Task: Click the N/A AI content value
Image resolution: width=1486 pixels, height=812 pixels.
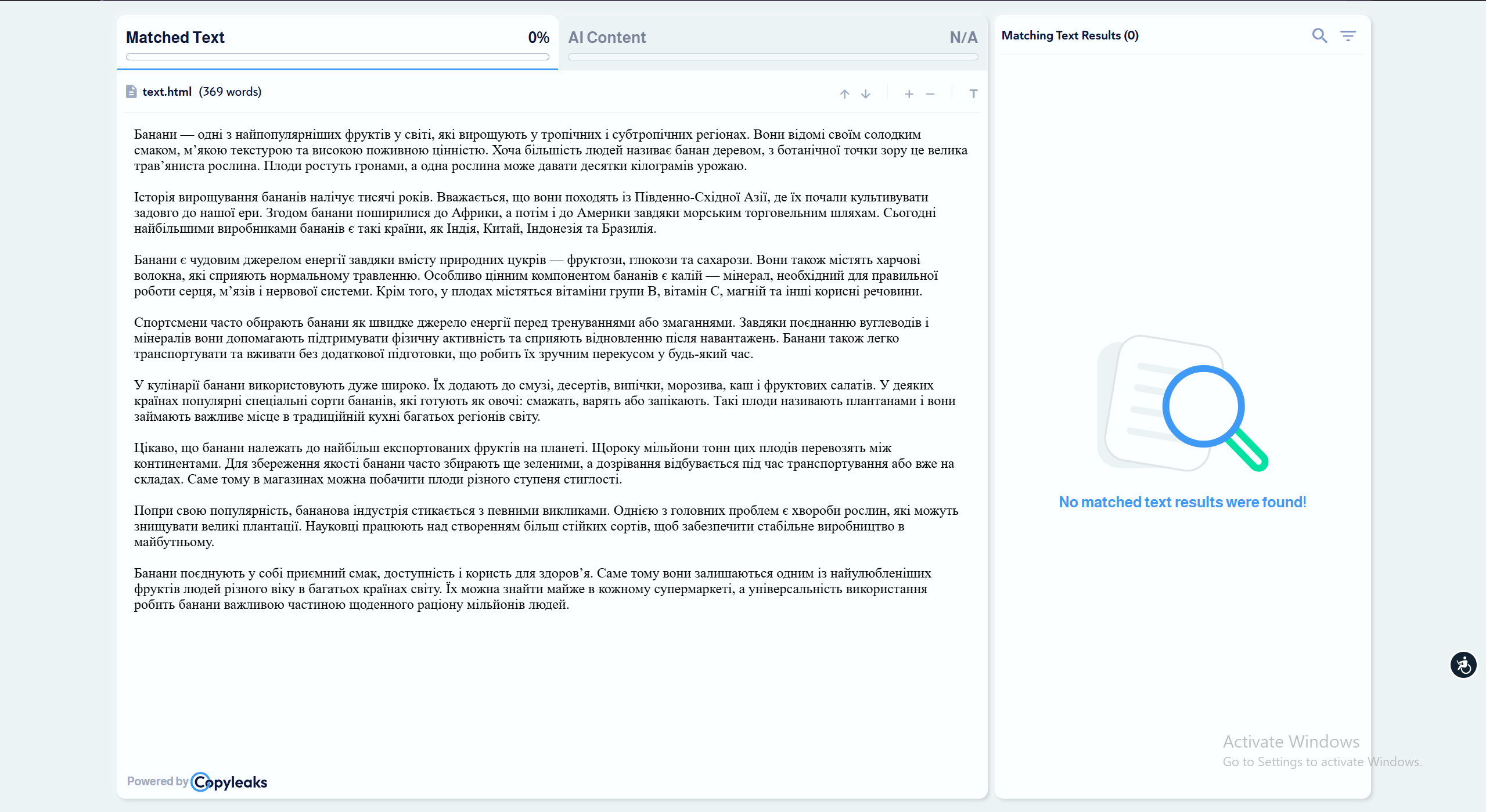Action: [x=963, y=38]
